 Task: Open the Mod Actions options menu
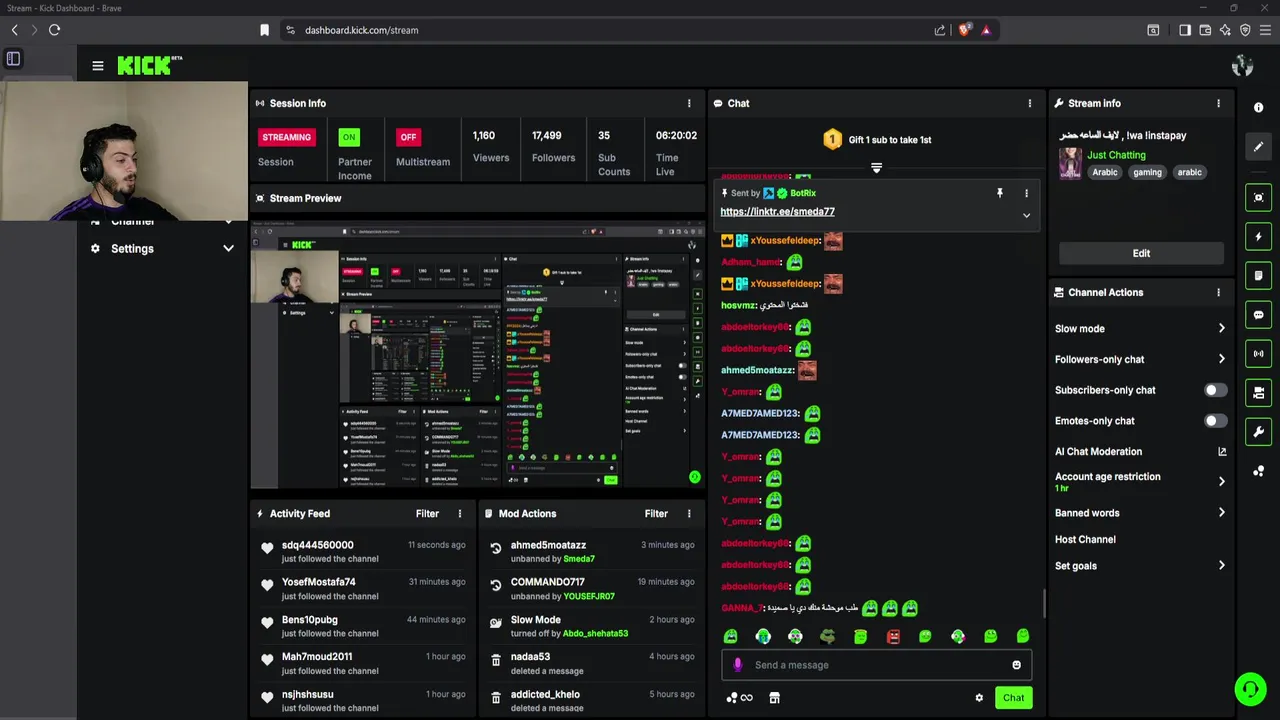689,514
